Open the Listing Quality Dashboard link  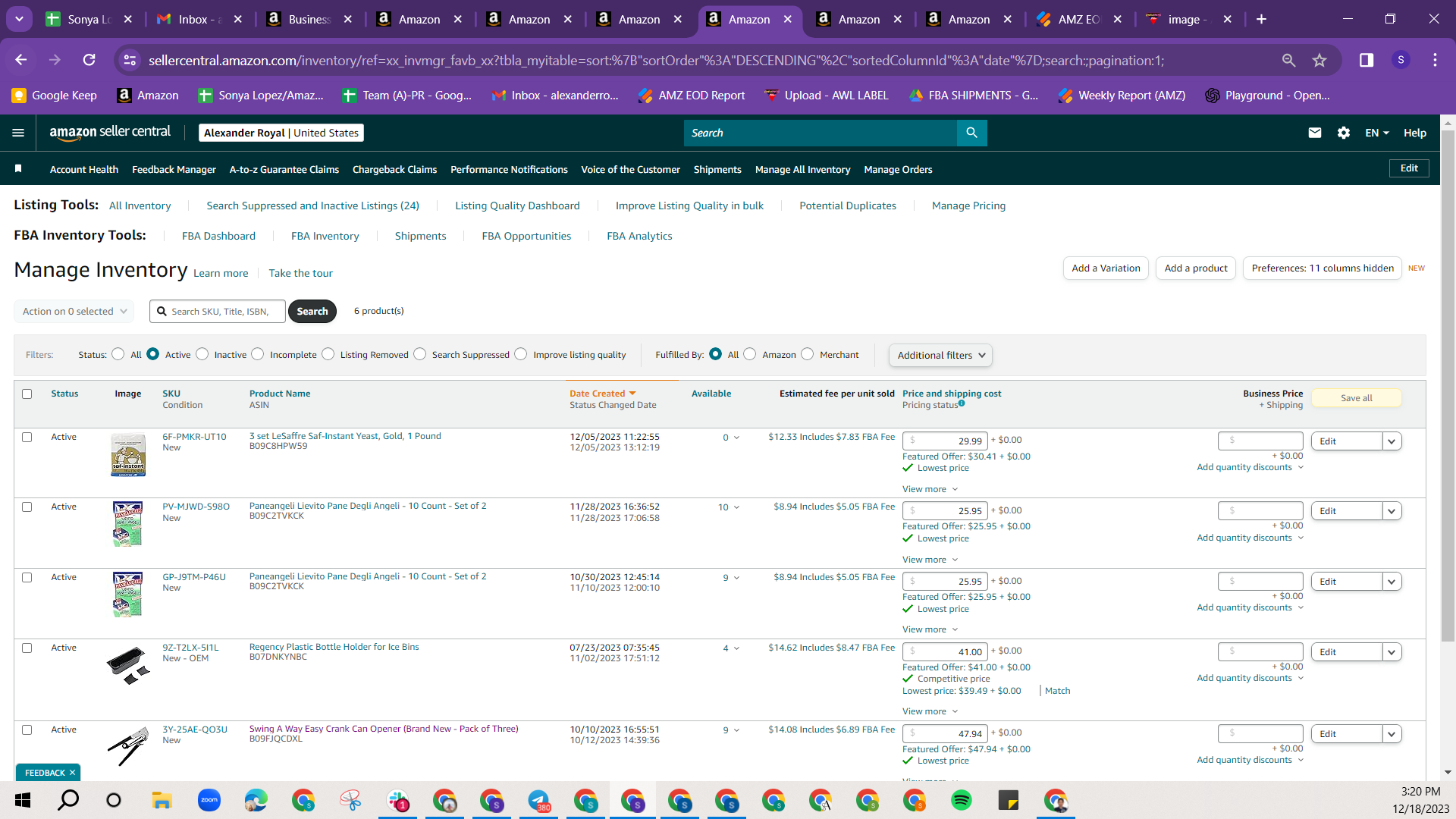pos(517,206)
